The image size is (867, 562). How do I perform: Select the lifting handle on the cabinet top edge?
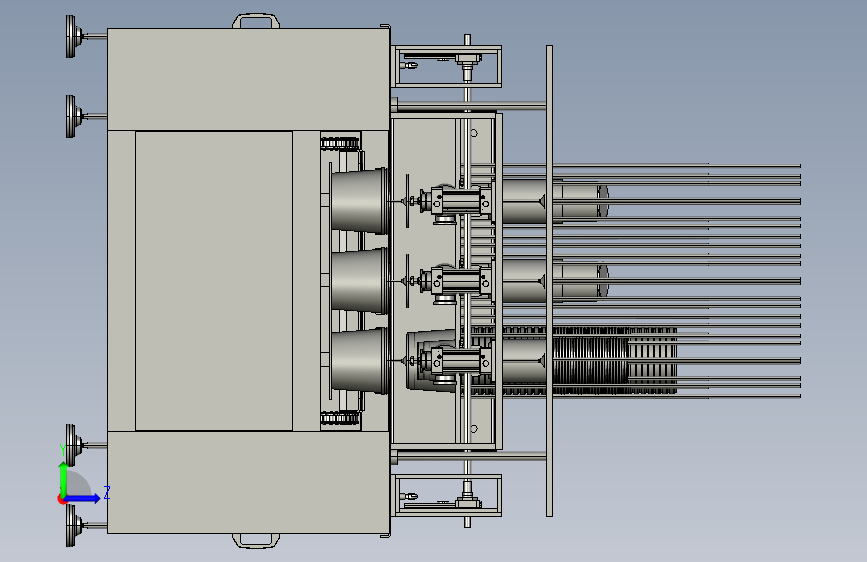point(255,21)
